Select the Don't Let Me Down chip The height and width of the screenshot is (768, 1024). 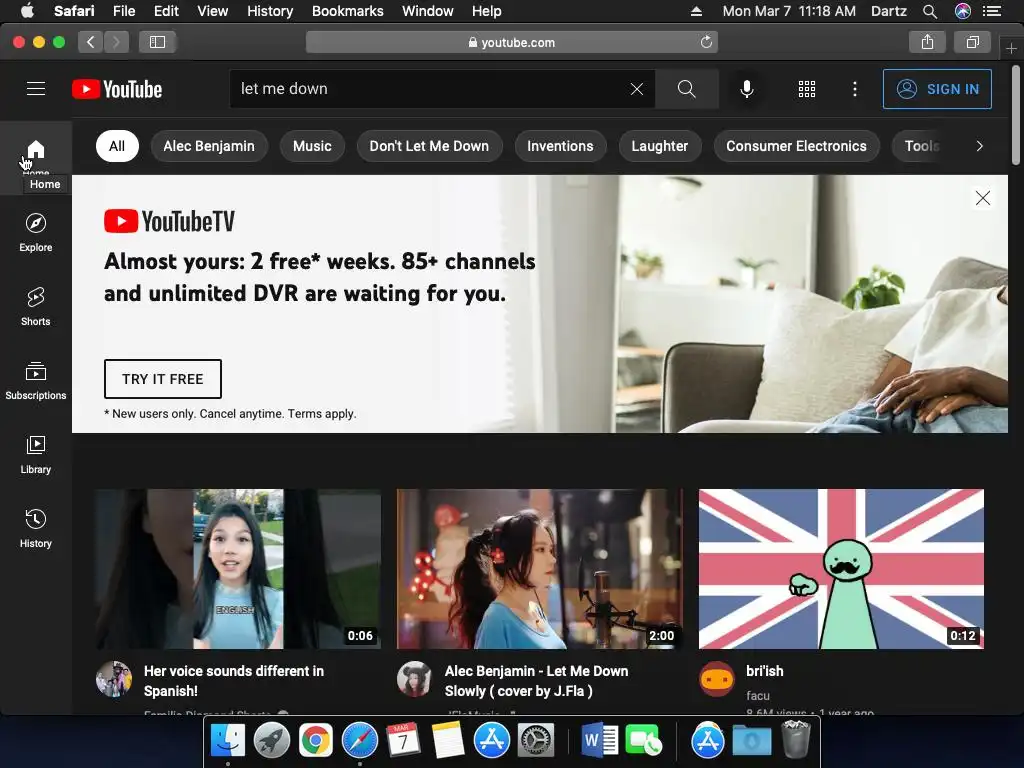point(429,146)
